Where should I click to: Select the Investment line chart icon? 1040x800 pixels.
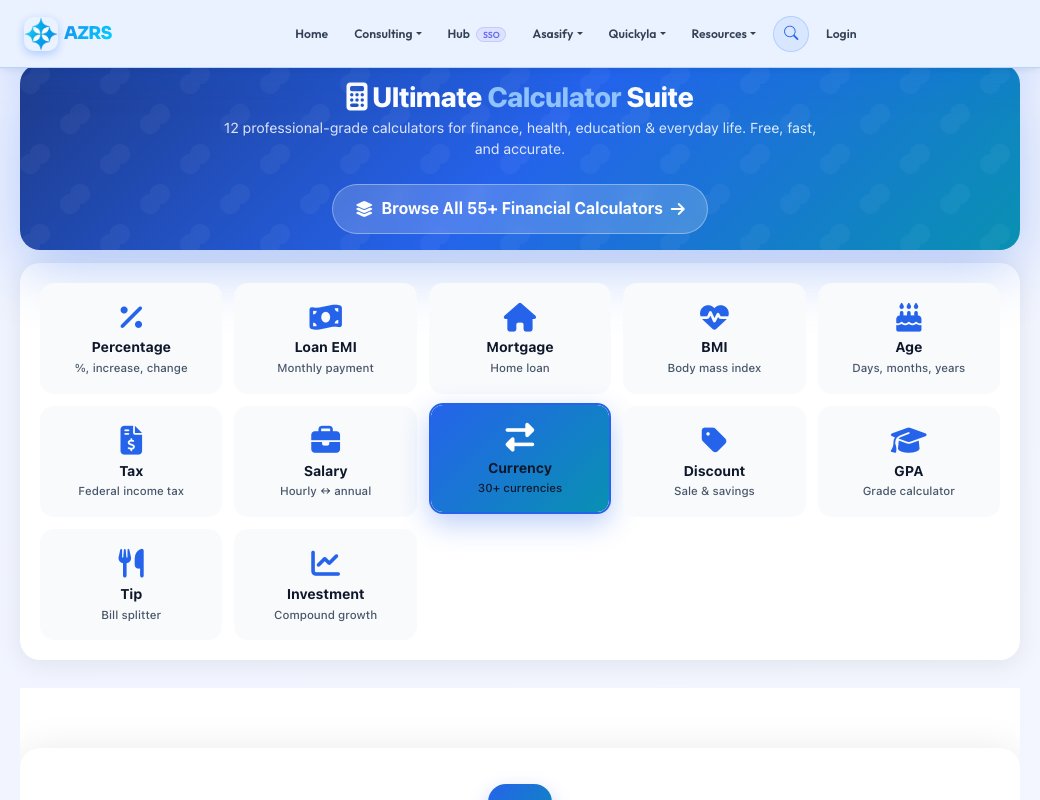pyautogui.click(x=326, y=563)
